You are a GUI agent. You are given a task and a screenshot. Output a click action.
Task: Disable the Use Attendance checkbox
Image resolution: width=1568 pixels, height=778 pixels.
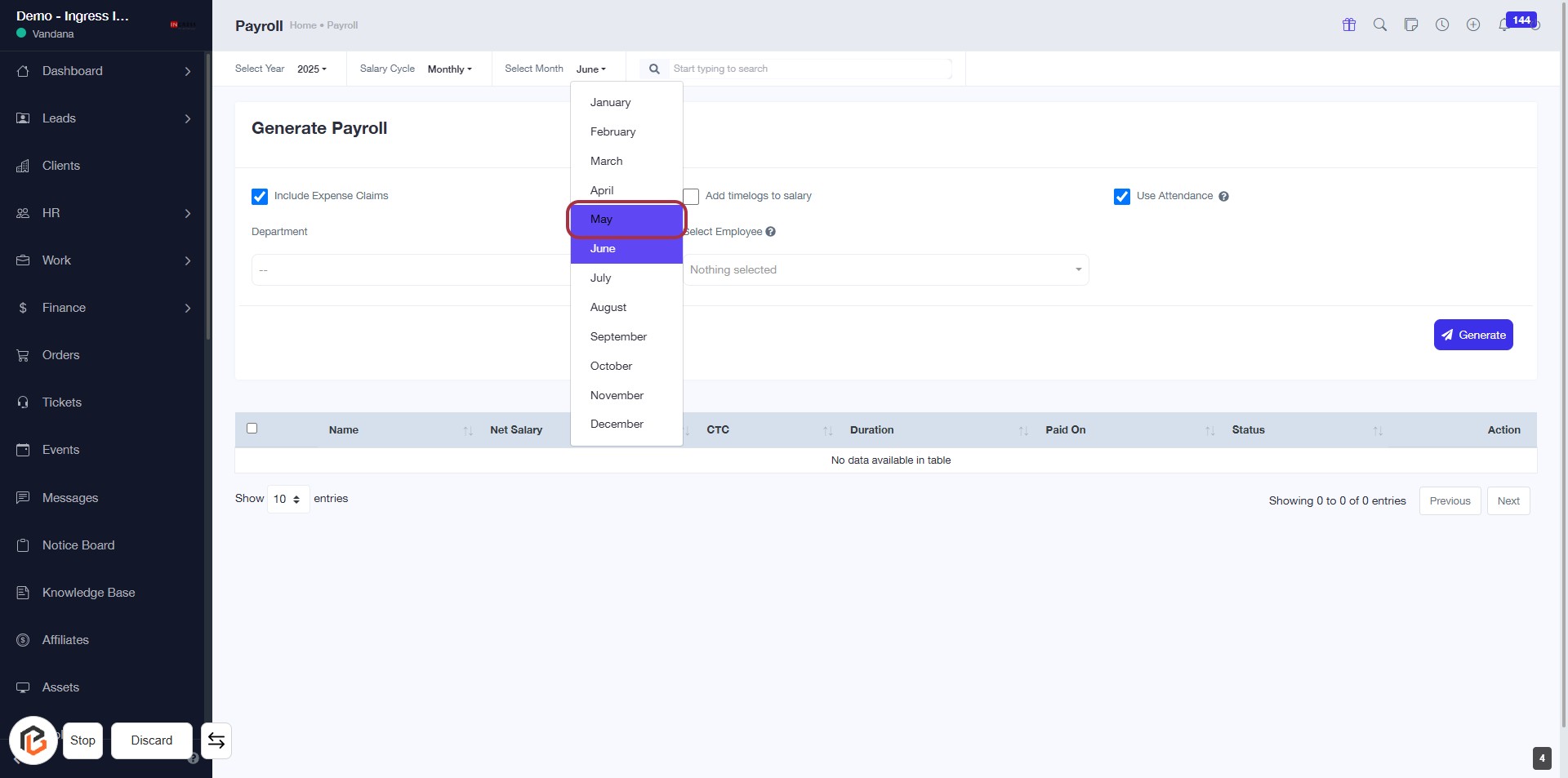pyautogui.click(x=1121, y=197)
